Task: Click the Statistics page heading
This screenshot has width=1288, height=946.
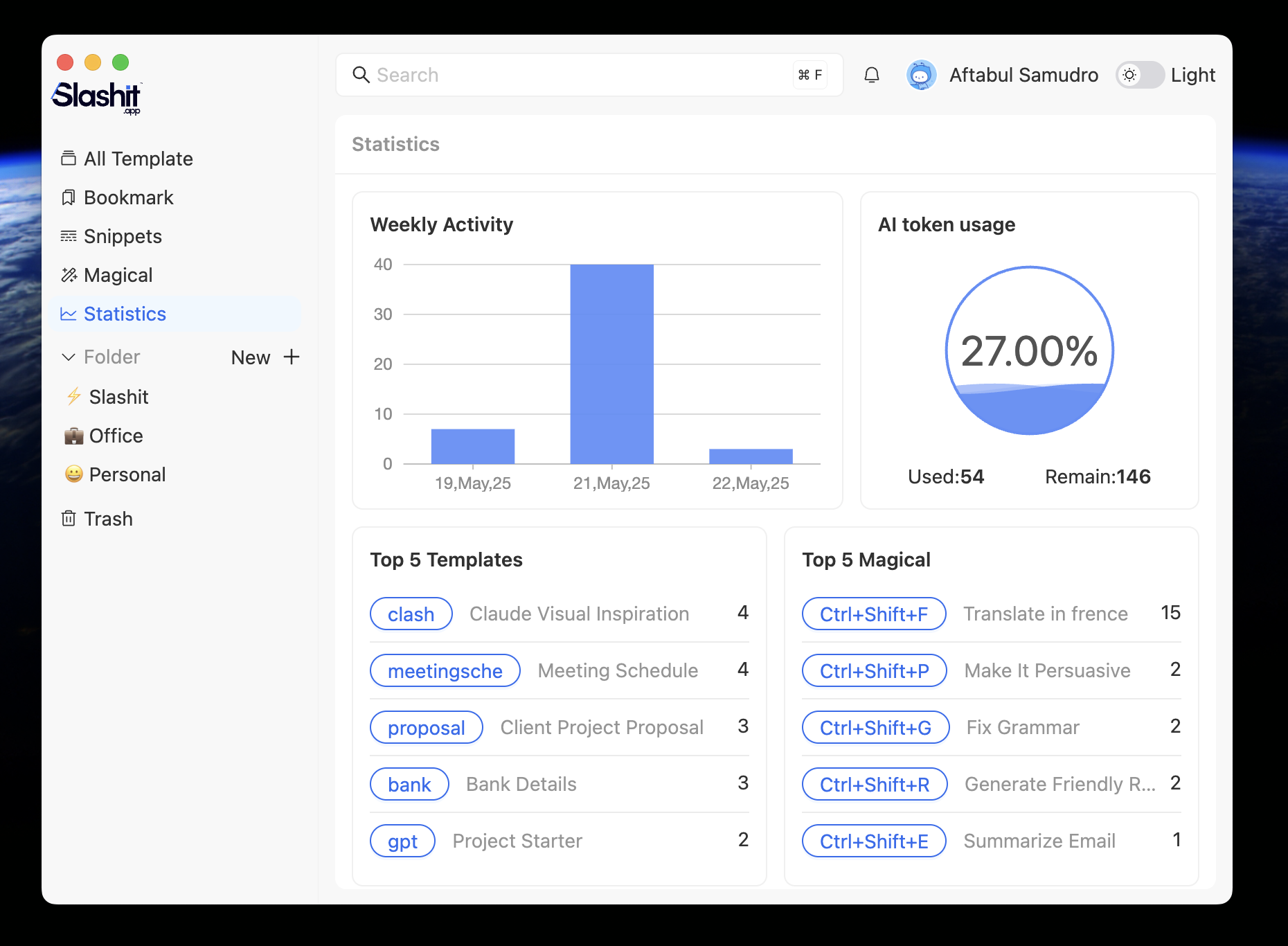Action: pyautogui.click(x=396, y=144)
